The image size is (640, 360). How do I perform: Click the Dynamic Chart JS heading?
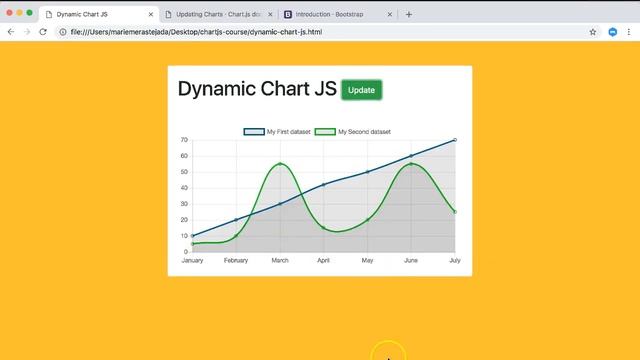click(x=257, y=89)
